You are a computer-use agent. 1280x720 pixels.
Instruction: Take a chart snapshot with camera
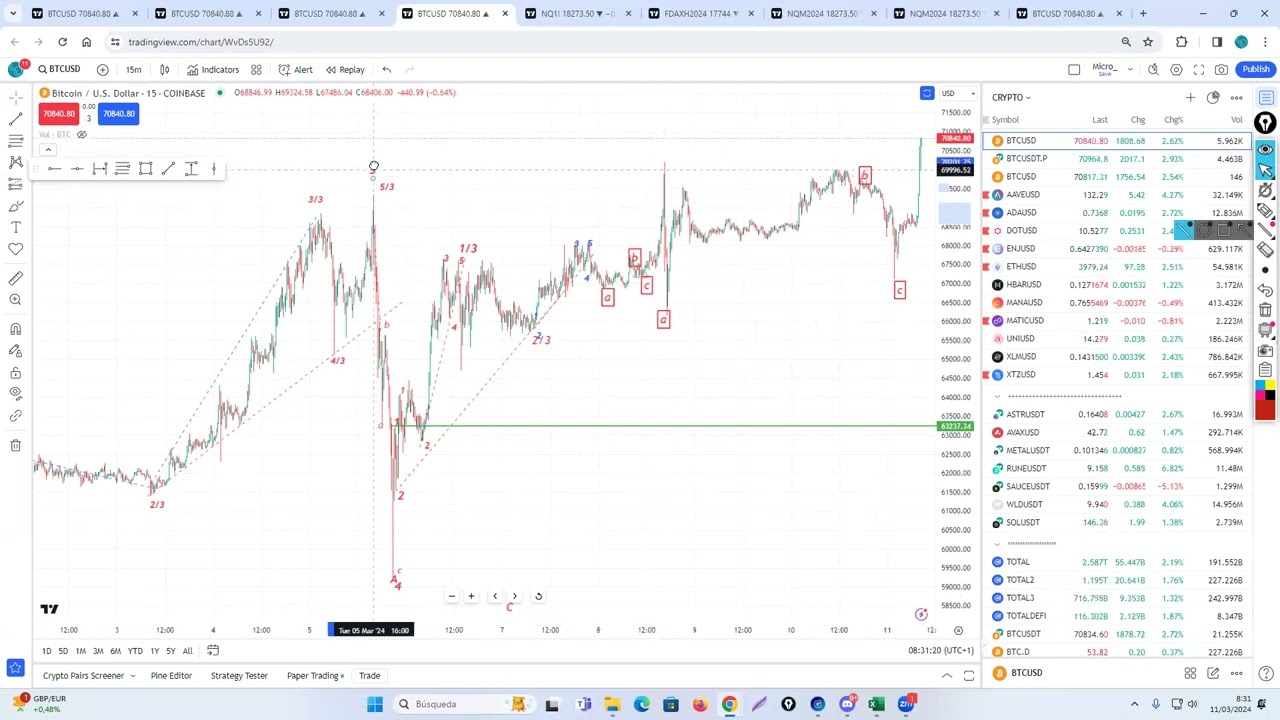pos(1222,69)
